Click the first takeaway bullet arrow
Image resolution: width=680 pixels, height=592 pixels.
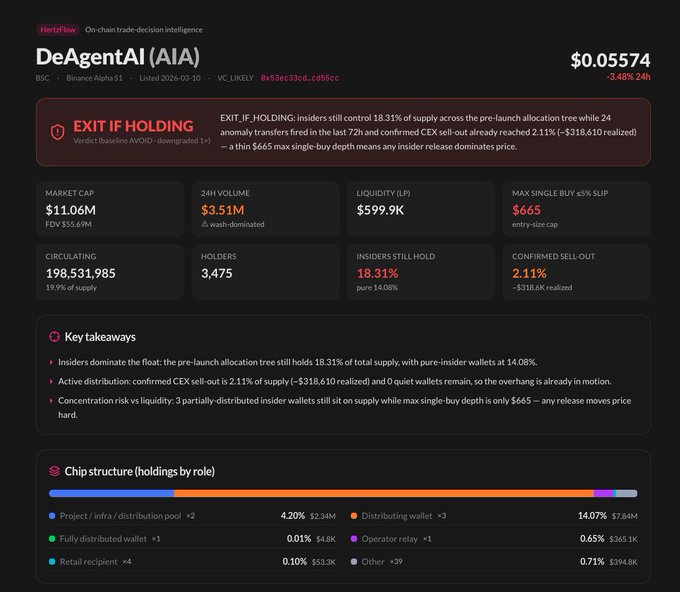coord(51,362)
